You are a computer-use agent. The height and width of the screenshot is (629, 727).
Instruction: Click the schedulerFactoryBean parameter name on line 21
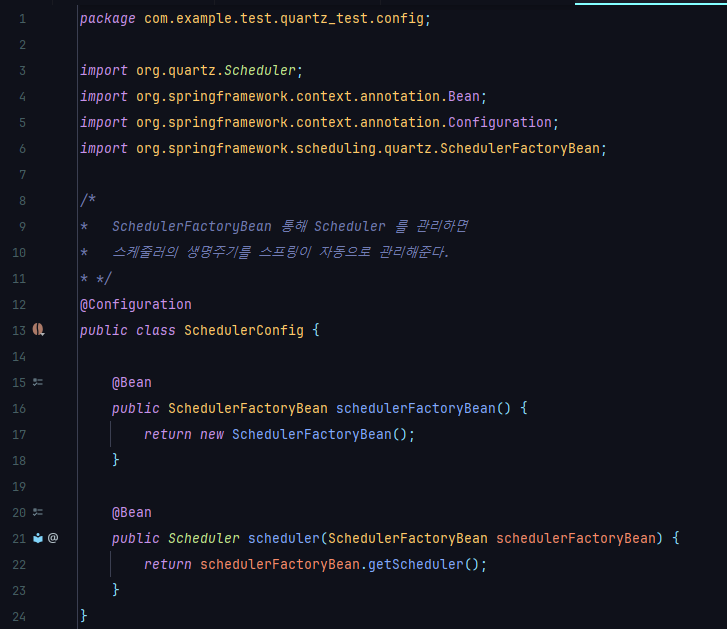(576, 538)
